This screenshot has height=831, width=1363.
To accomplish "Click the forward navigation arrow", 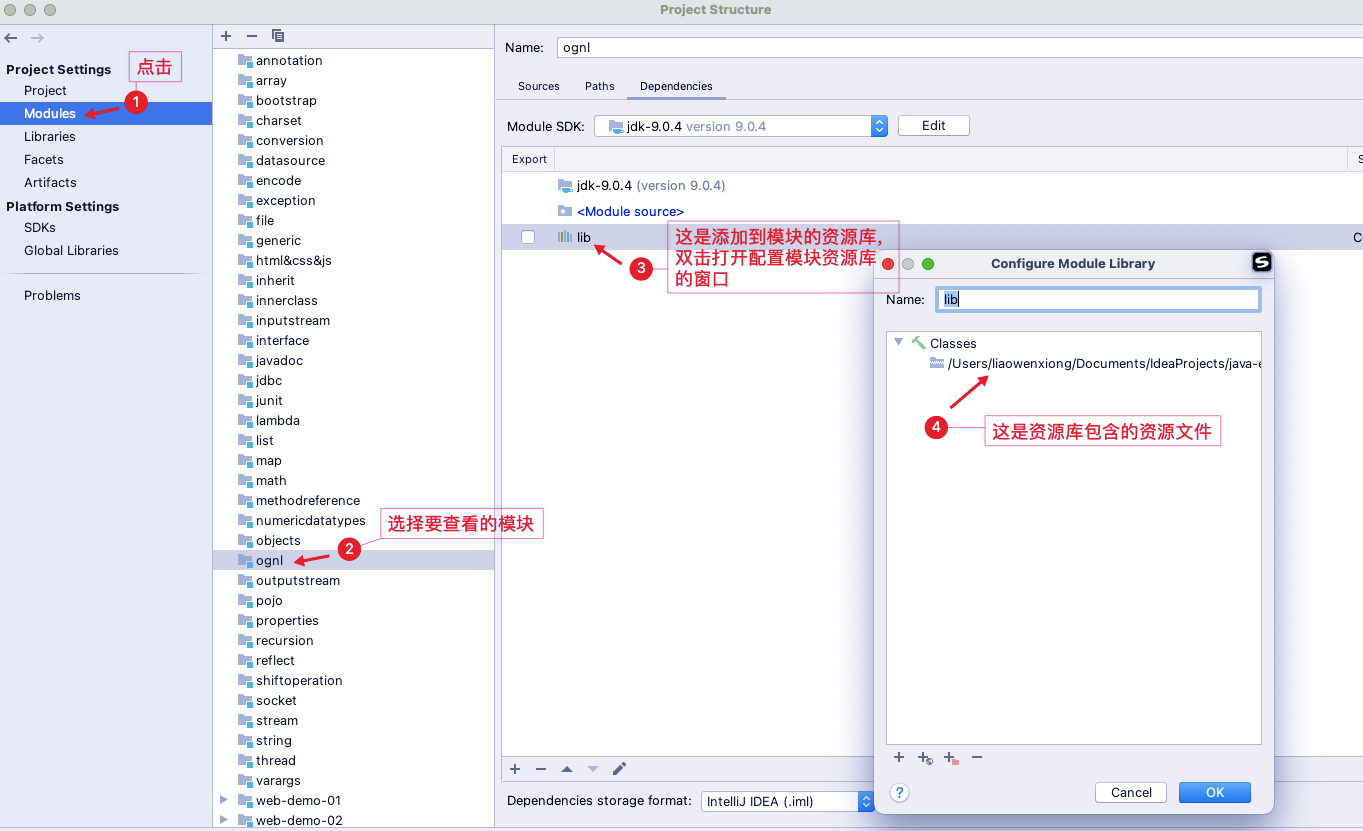I will click(37, 38).
